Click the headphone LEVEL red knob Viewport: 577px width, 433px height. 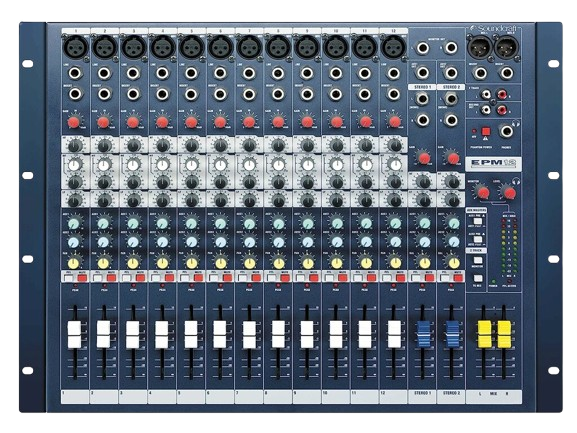click(509, 192)
